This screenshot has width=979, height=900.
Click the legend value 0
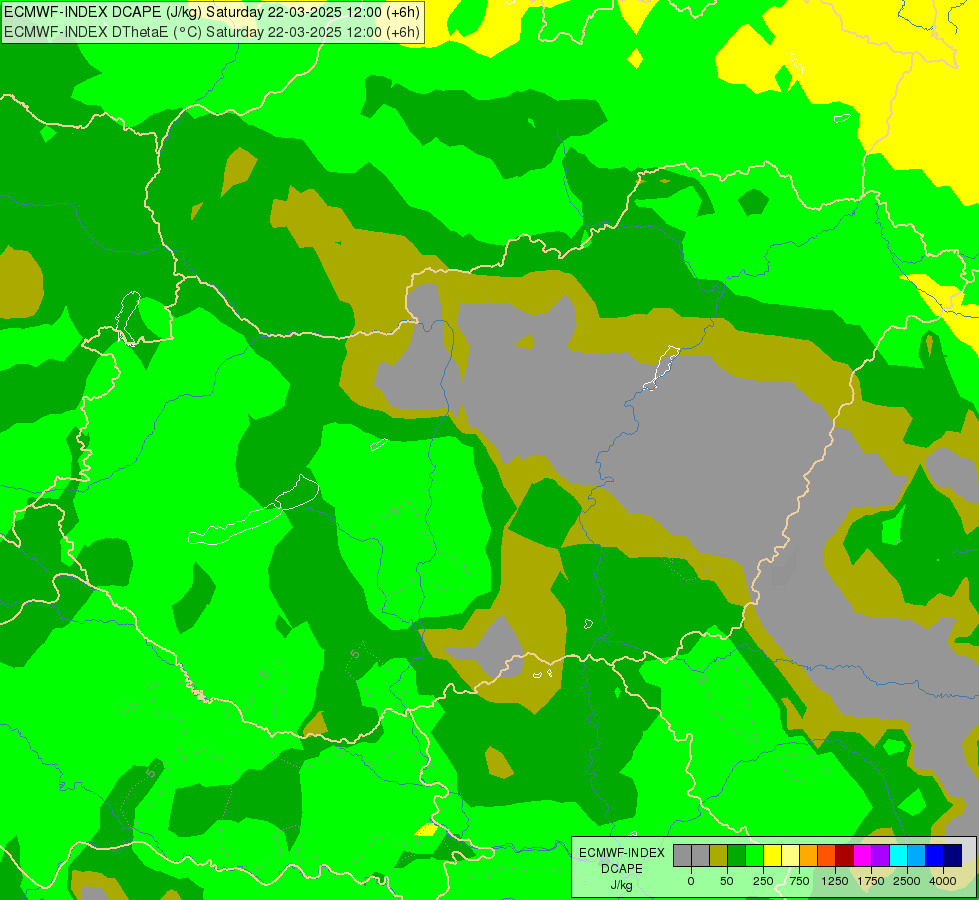pos(691,881)
